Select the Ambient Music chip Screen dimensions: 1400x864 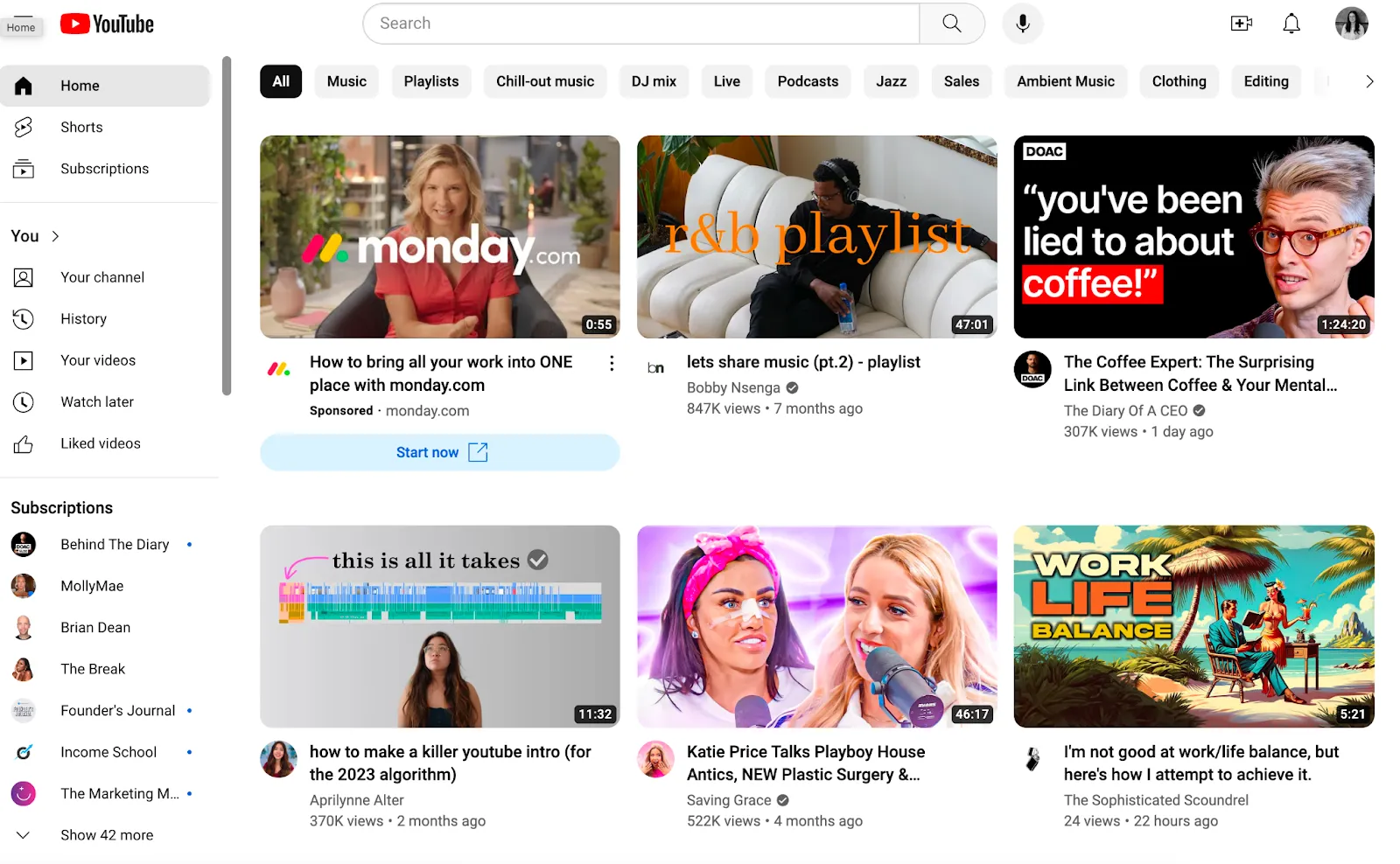pos(1066,81)
